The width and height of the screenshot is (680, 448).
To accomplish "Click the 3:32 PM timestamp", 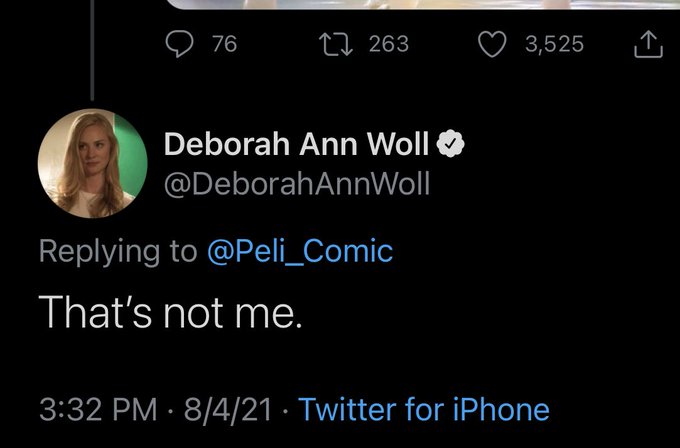I will click(98, 409).
